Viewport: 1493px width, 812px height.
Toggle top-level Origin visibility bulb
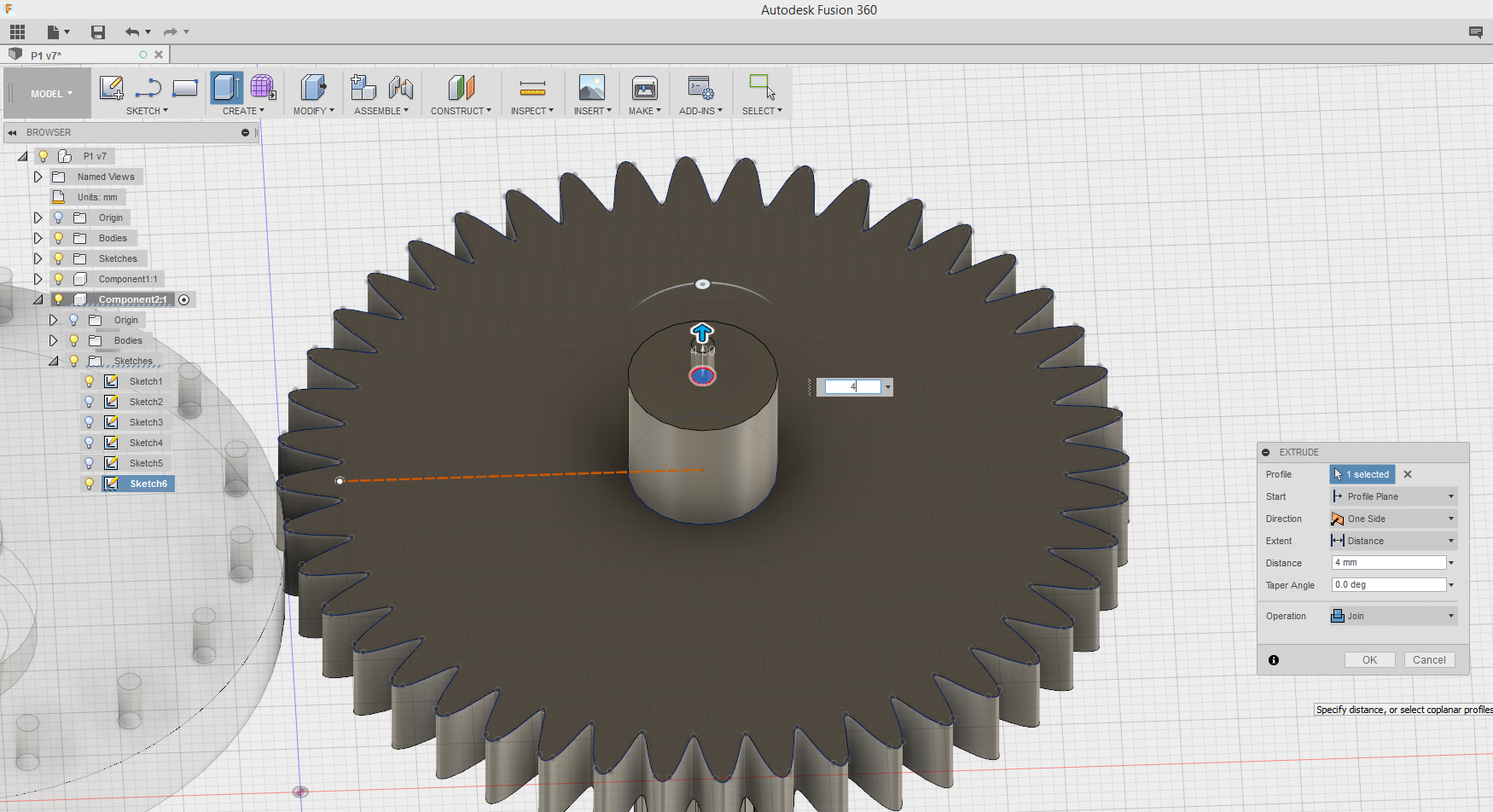coord(58,218)
